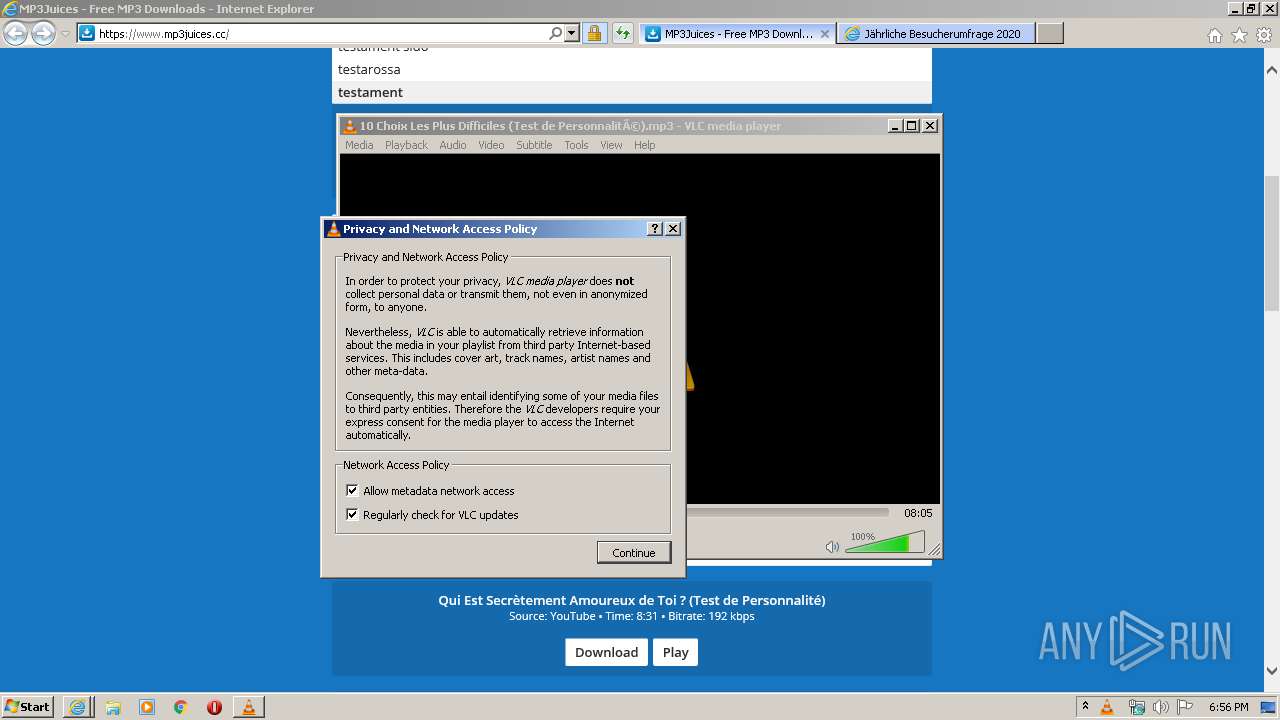Click the security lock icon
Viewport: 1280px width, 720px height.
pos(594,33)
